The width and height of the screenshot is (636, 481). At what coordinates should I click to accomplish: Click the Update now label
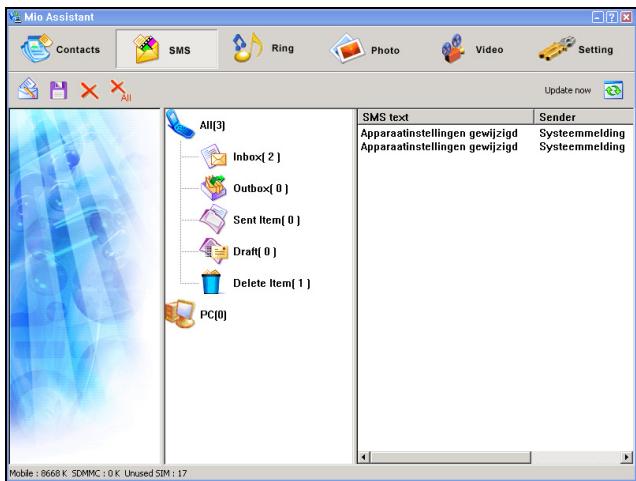567,90
